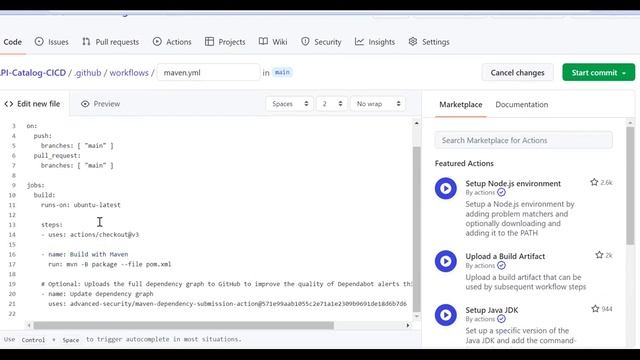640x360 pixels.
Task: Click verified badge under Setup Node.js environment
Action: [x=501, y=192]
